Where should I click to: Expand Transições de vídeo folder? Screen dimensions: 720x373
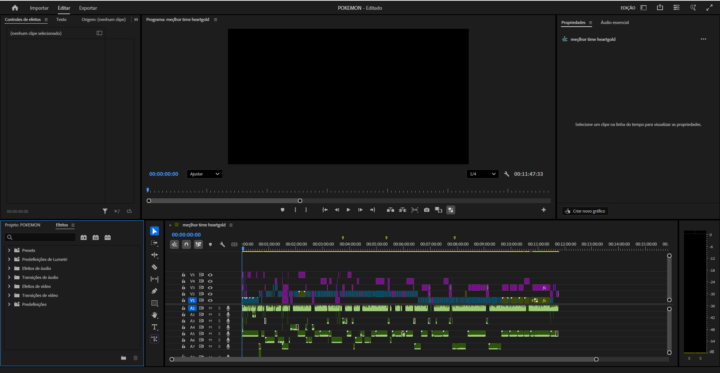click(x=9, y=295)
